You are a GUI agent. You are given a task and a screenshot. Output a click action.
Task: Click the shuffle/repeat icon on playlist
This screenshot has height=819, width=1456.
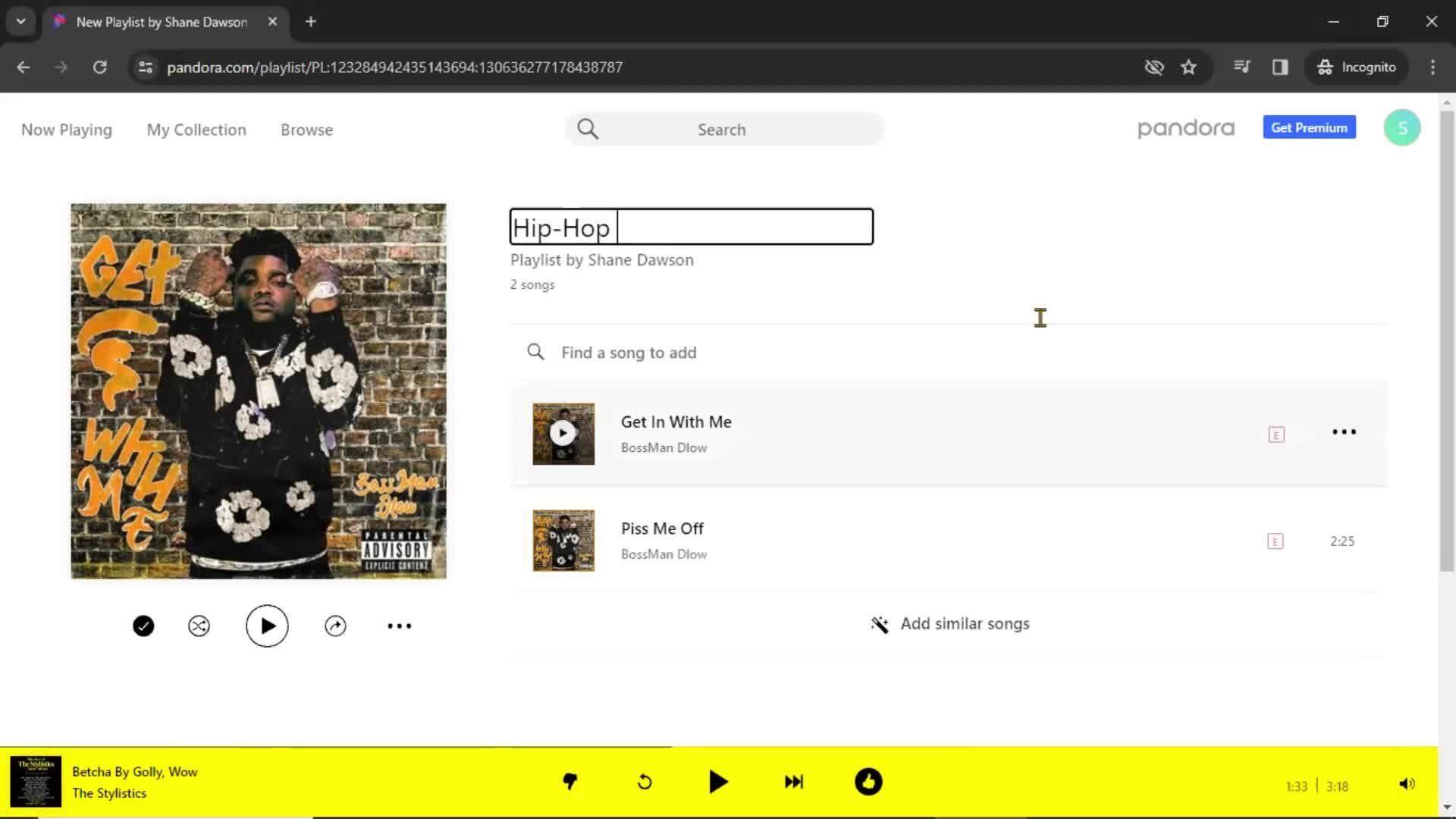tap(198, 626)
